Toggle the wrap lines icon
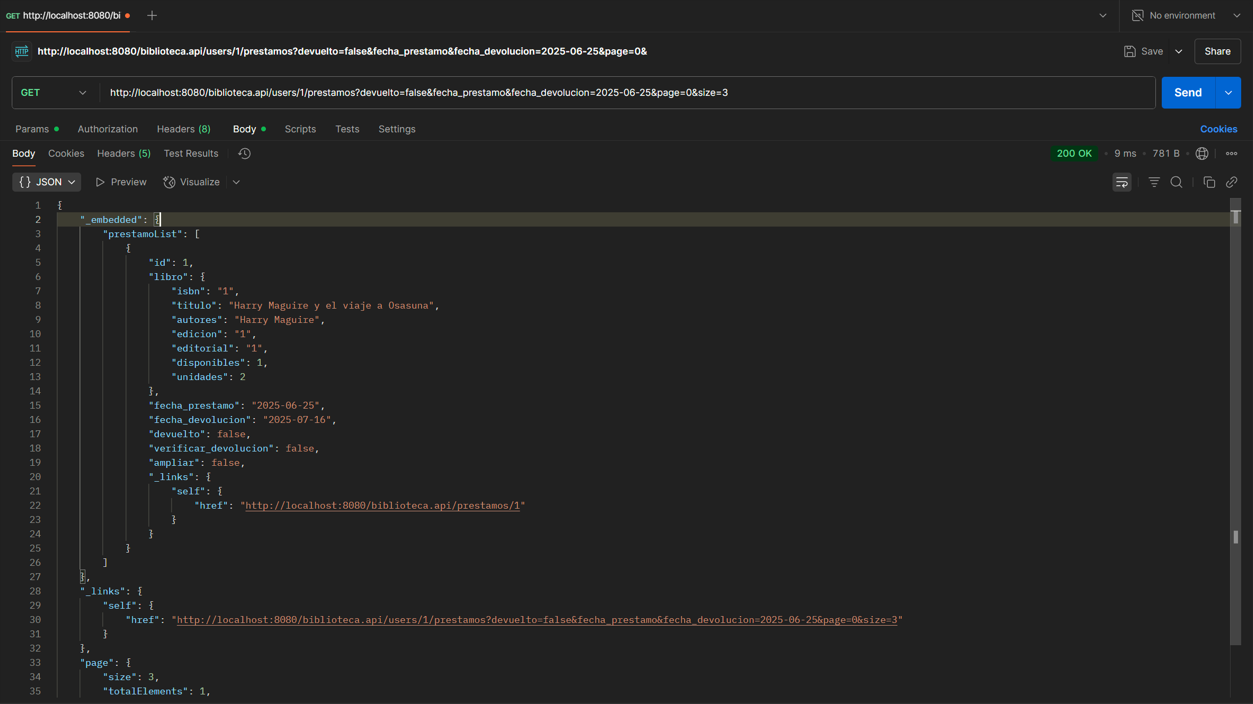Viewport: 1253px width, 704px height. pyautogui.click(x=1121, y=182)
